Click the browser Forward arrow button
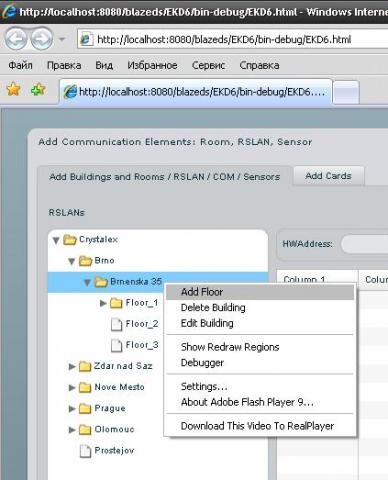The height and width of the screenshot is (480, 388). [x=42, y=39]
